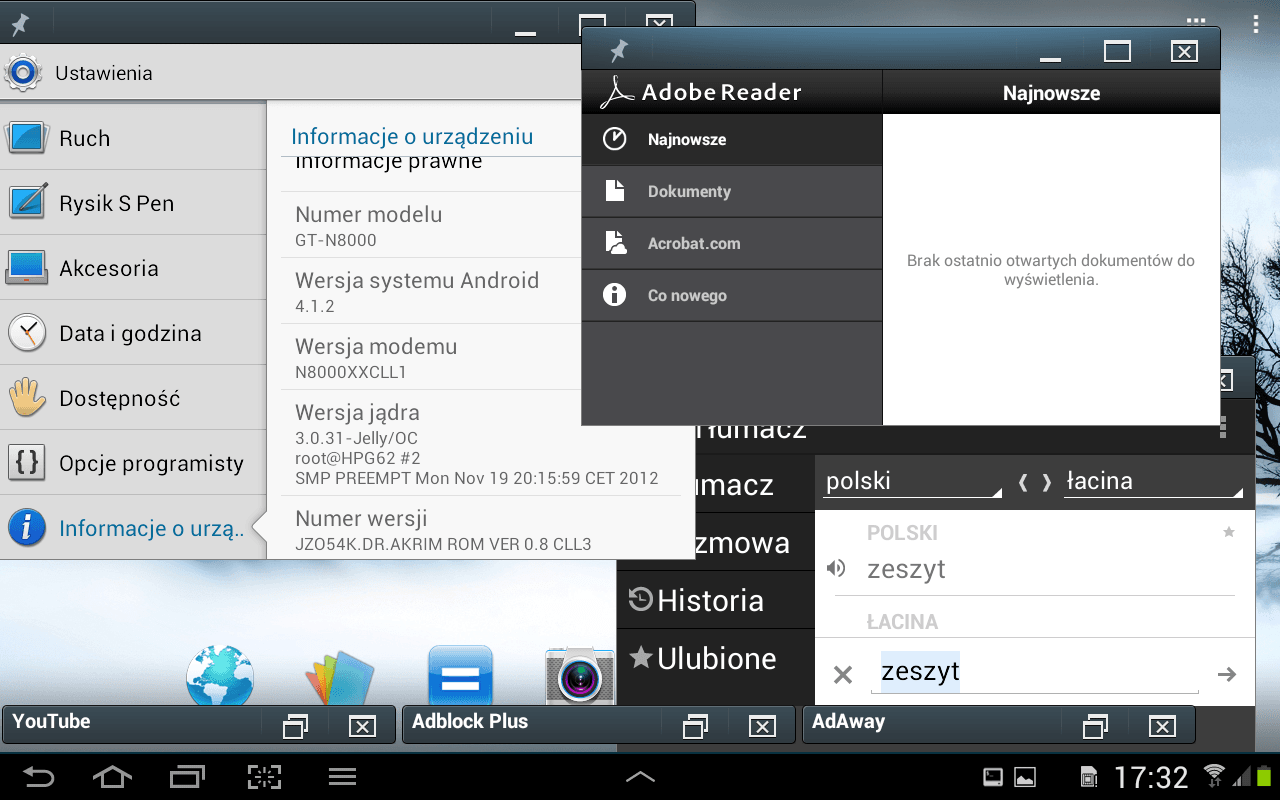
Task: Tap the Android back button
Action: click(x=39, y=776)
